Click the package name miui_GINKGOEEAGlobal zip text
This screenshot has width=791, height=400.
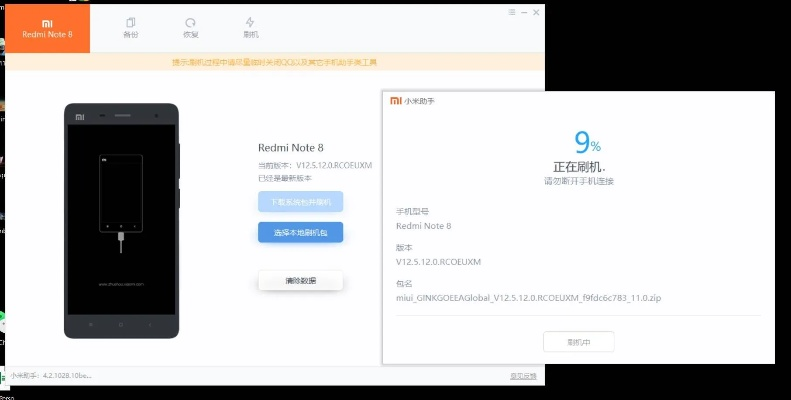(528, 298)
